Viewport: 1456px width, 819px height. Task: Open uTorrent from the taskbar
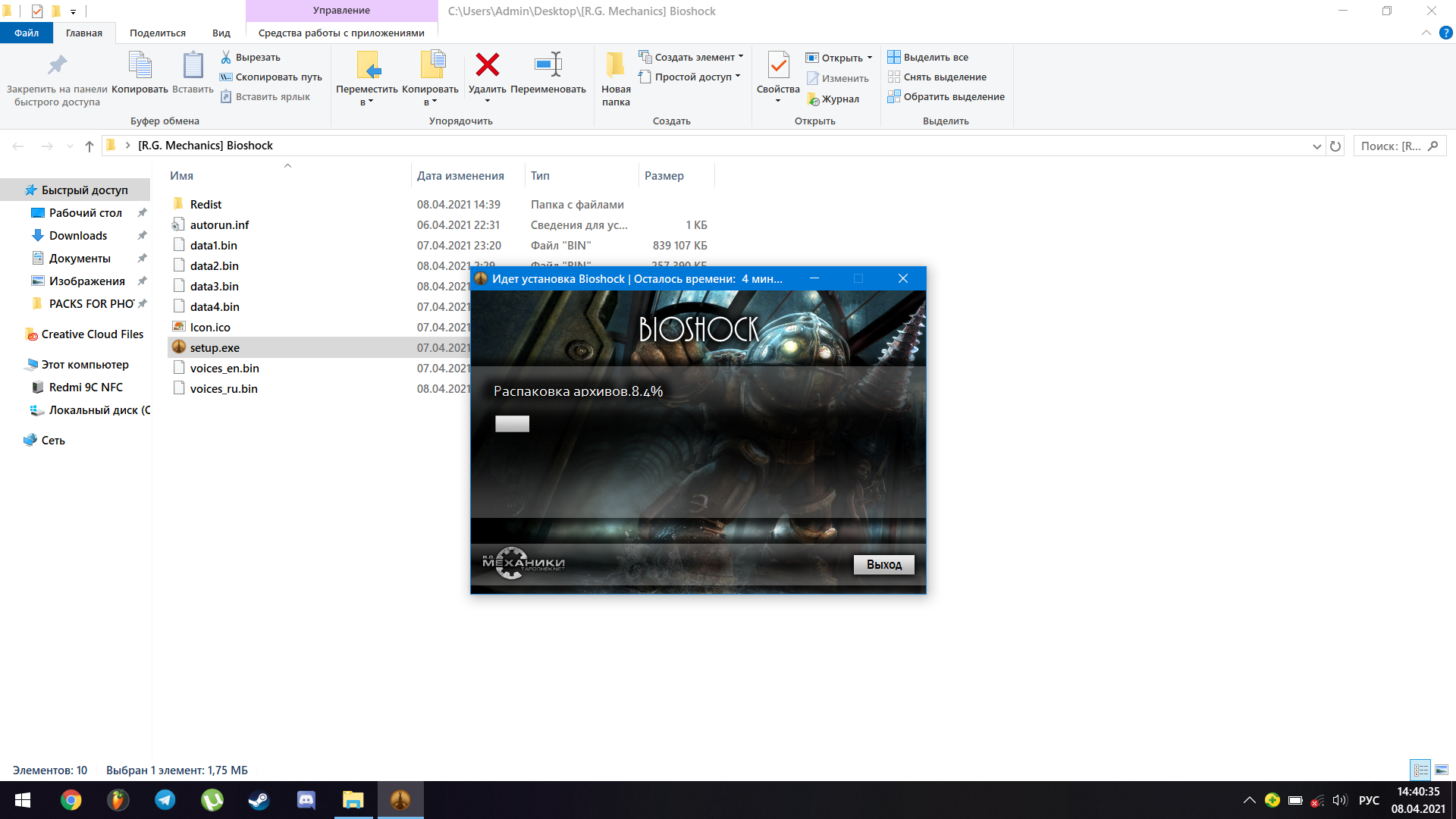pyautogui.click(x=212, y=800)
